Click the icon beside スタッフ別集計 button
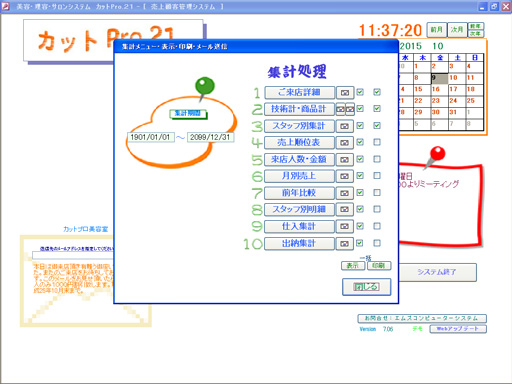Screen dimensions: 512x384 345,126
